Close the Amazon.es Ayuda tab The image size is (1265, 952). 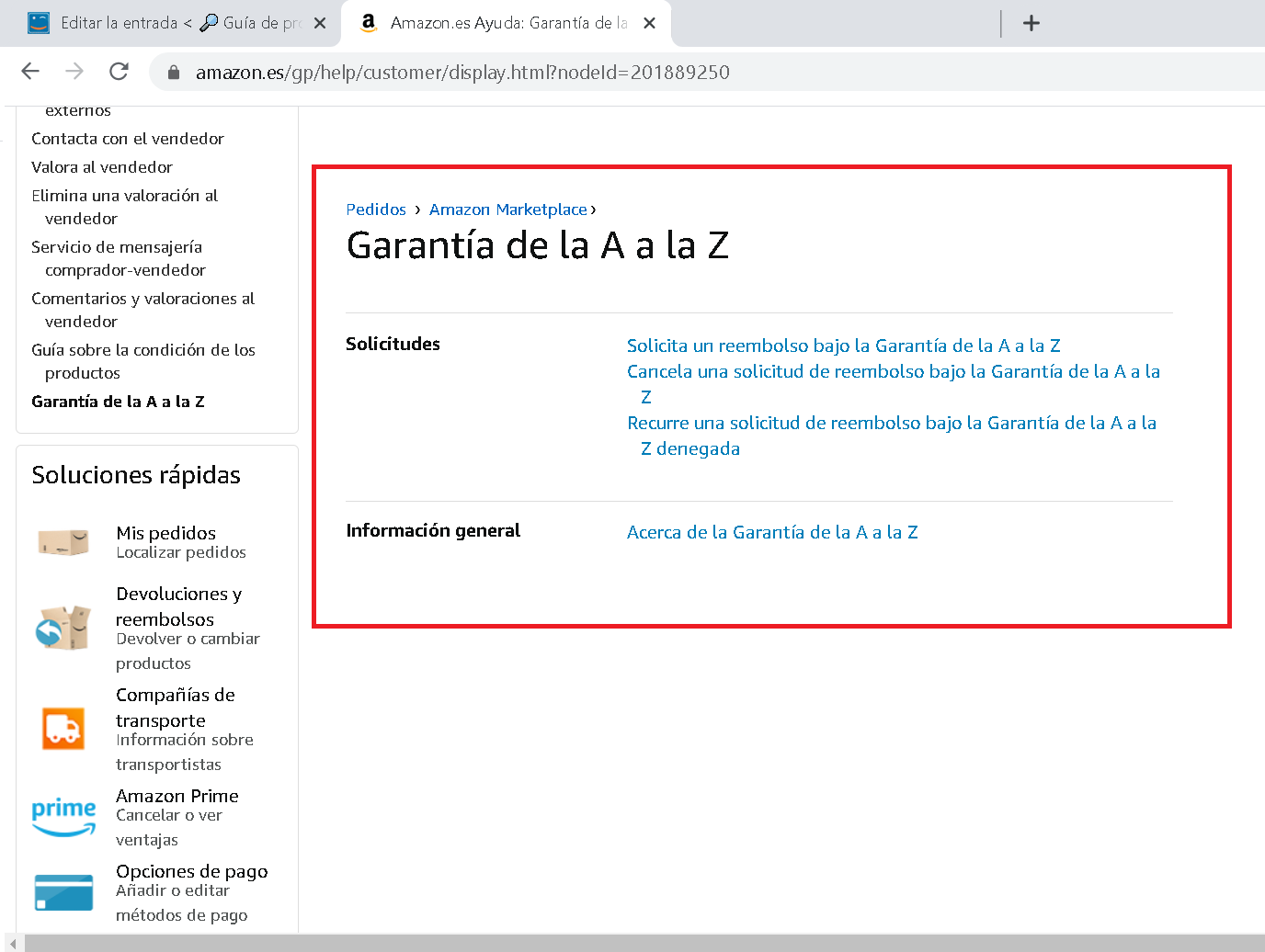[649, 23]
